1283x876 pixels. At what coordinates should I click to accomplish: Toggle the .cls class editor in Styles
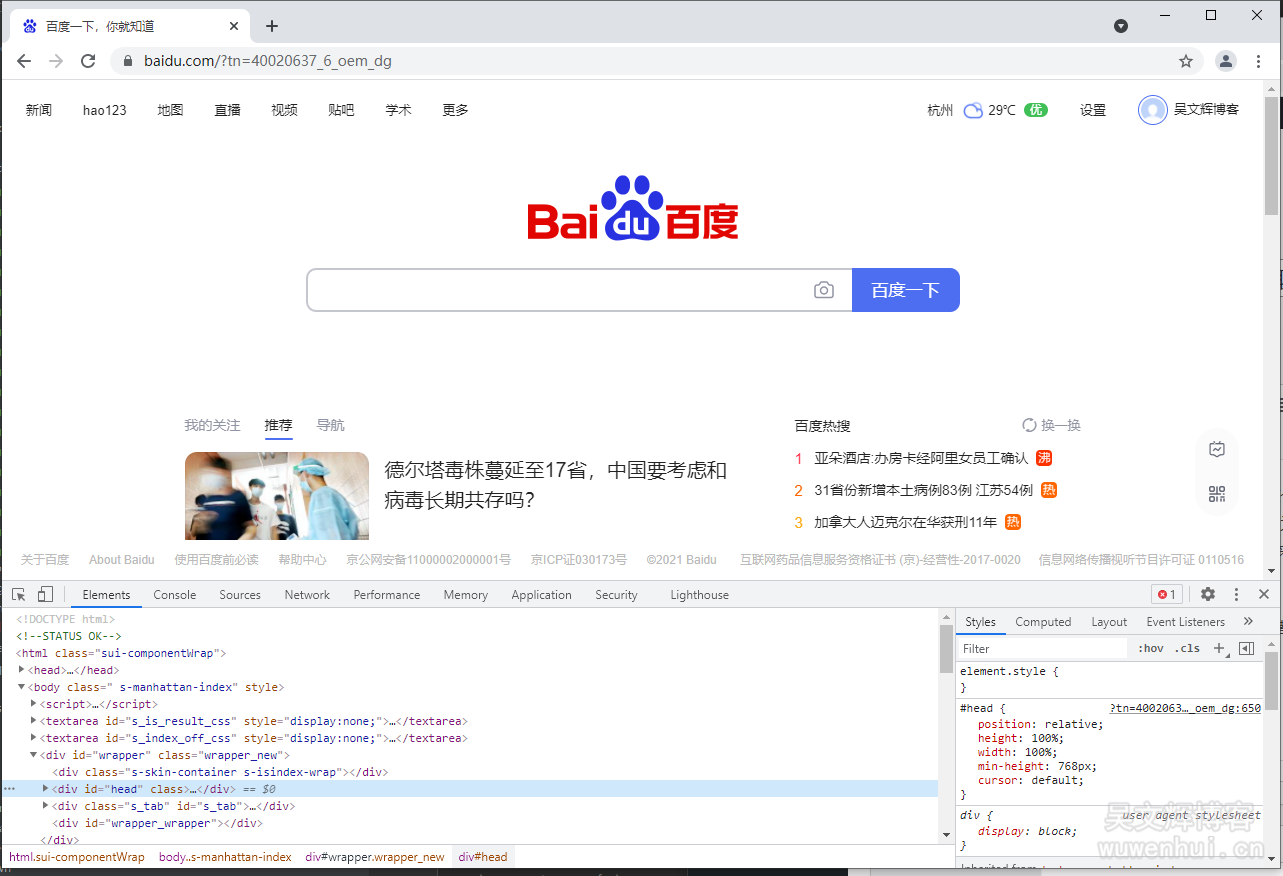(1187, 648)
